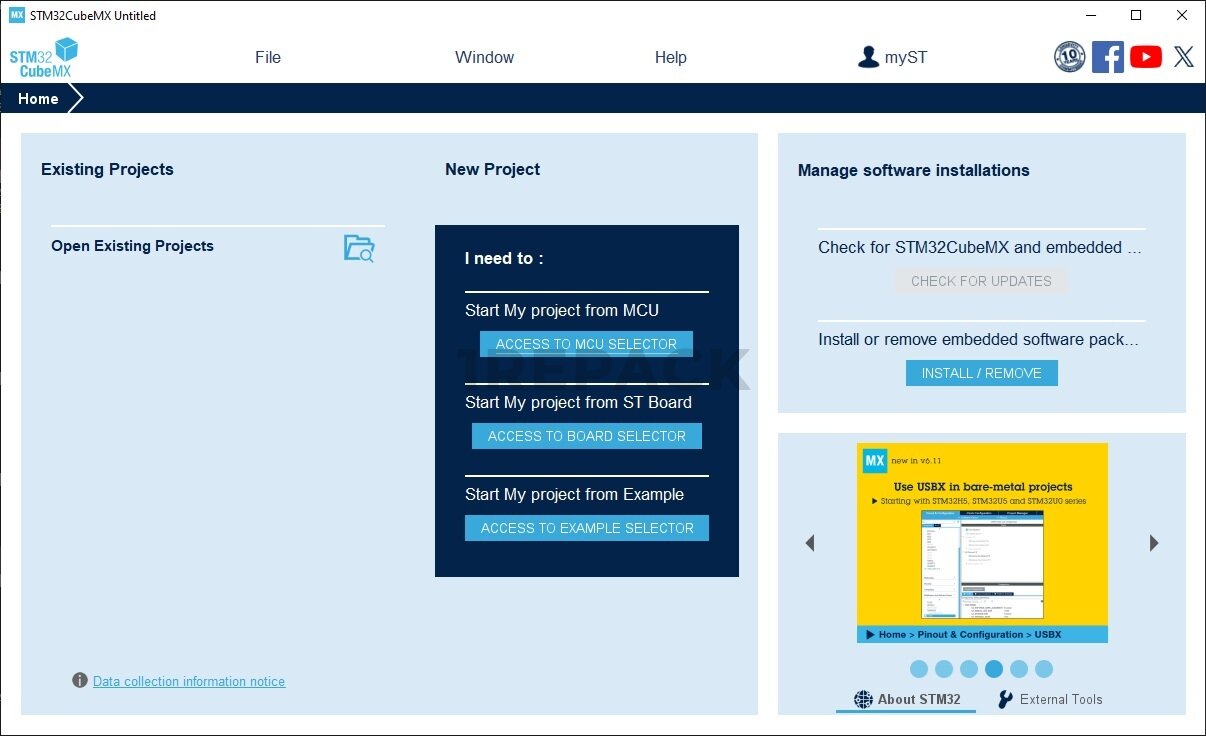Open the X (Twitter) icon link
The image size is (1206, 736).
point(1184,57)
